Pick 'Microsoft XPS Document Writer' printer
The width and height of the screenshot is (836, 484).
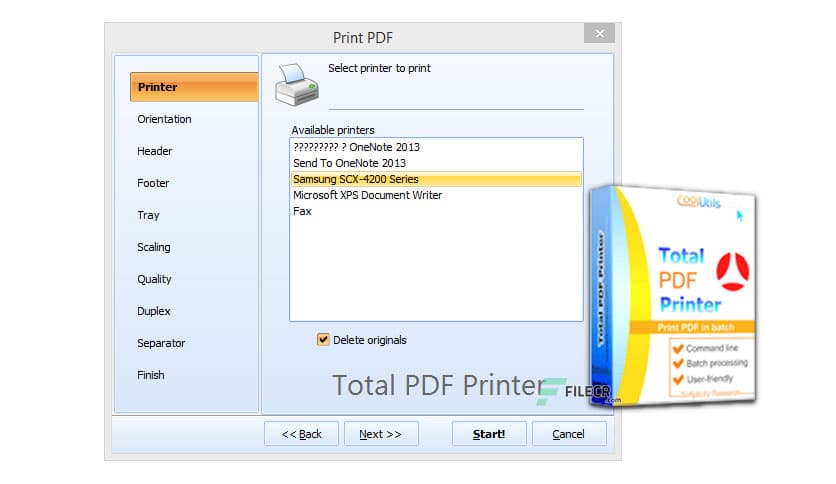(436, 195)
